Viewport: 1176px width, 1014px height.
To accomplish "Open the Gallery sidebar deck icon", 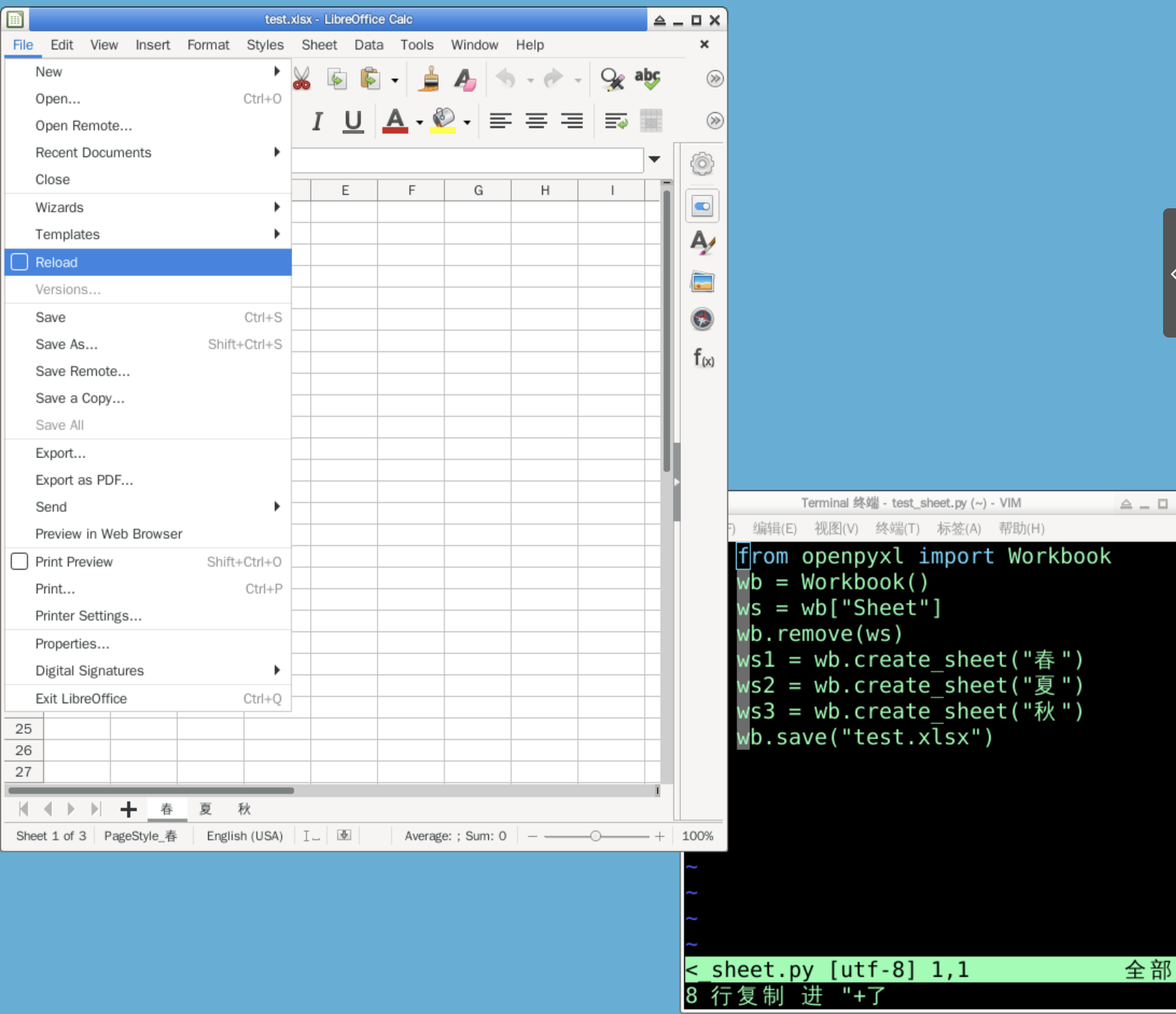I will coord(702,282).
